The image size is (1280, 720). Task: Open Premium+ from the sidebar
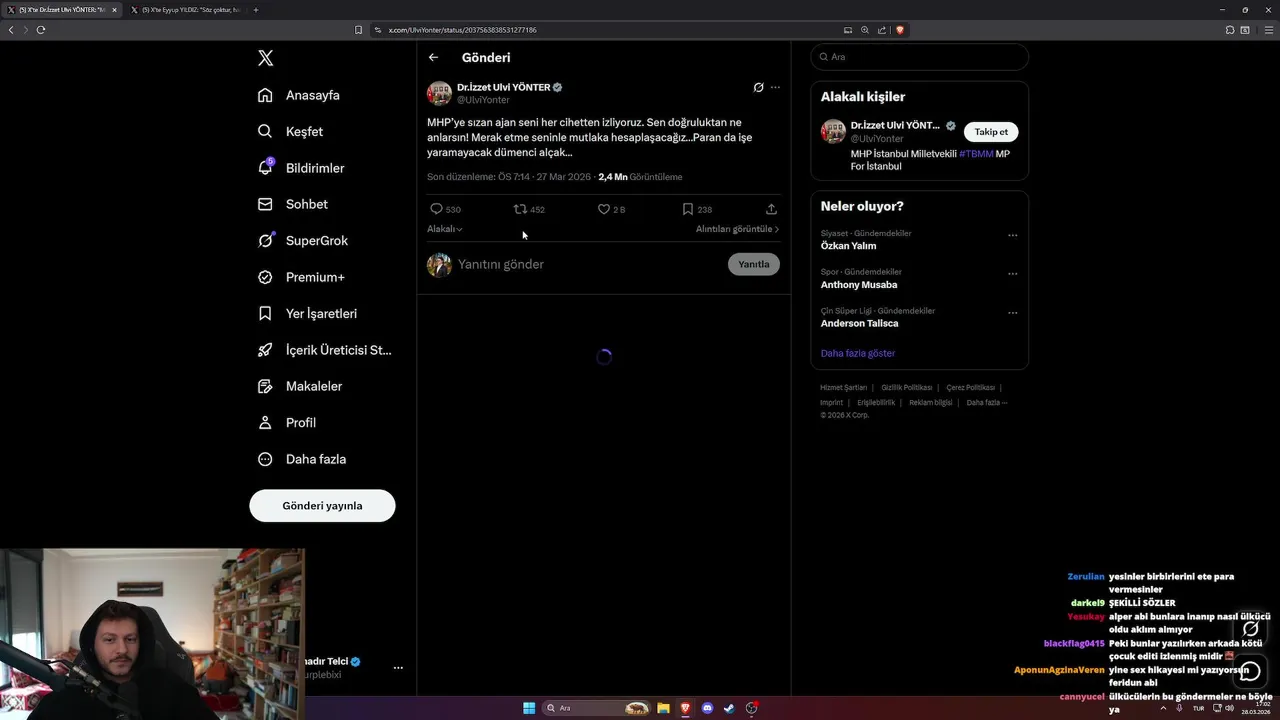pos(301,277)
